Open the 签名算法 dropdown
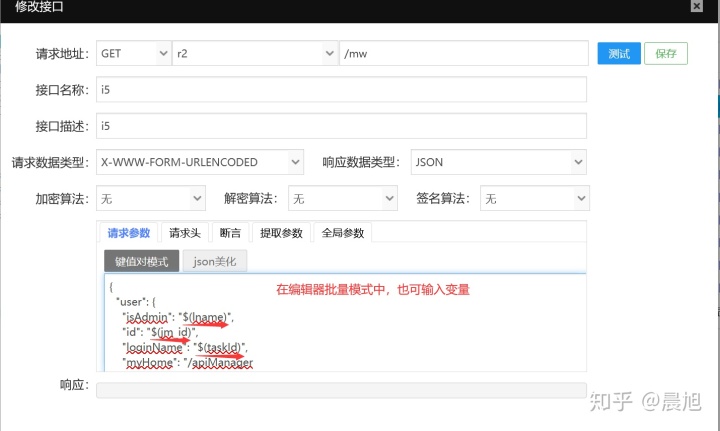 coord(534,198)
